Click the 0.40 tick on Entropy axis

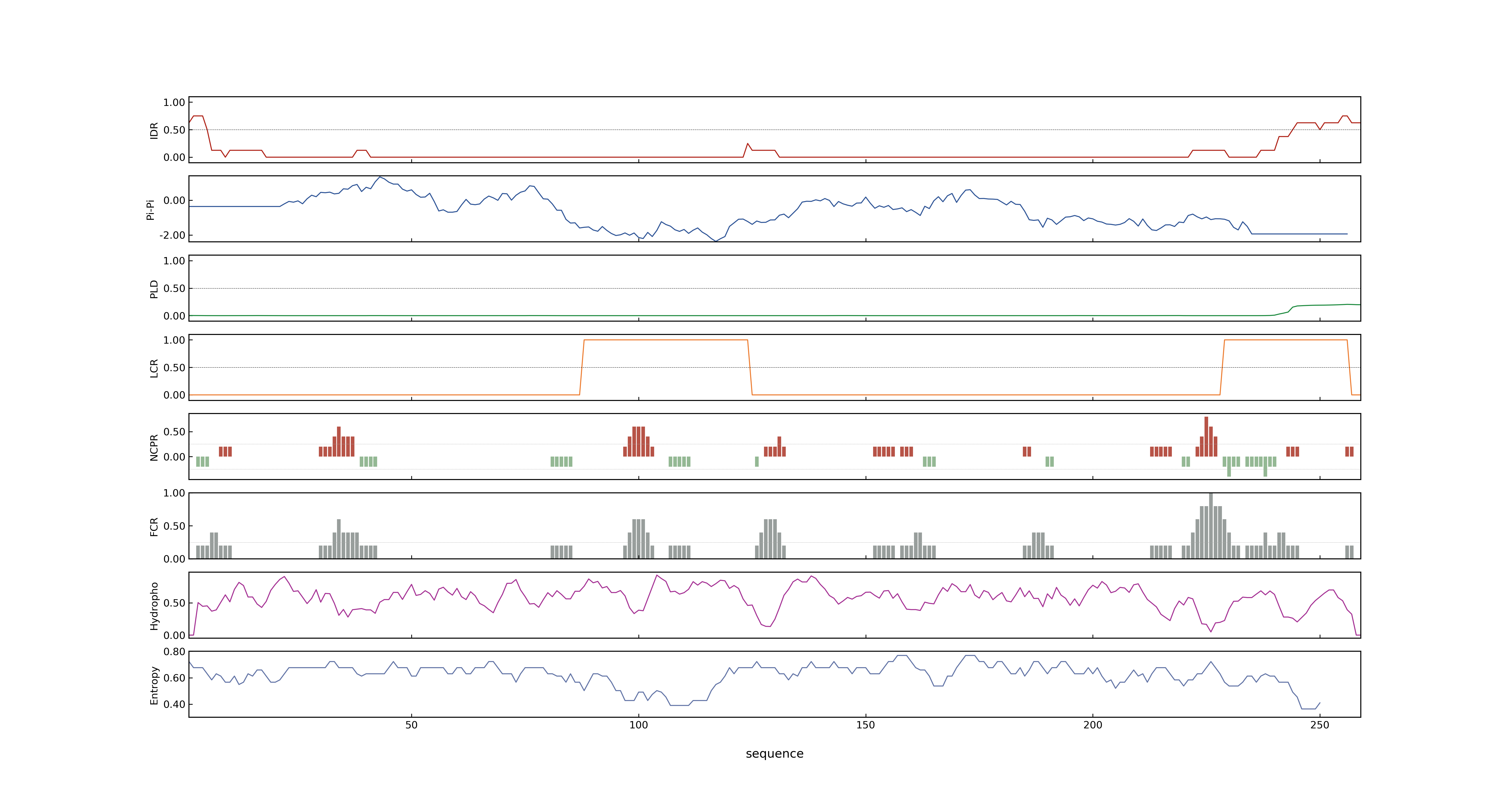[174, 704]
